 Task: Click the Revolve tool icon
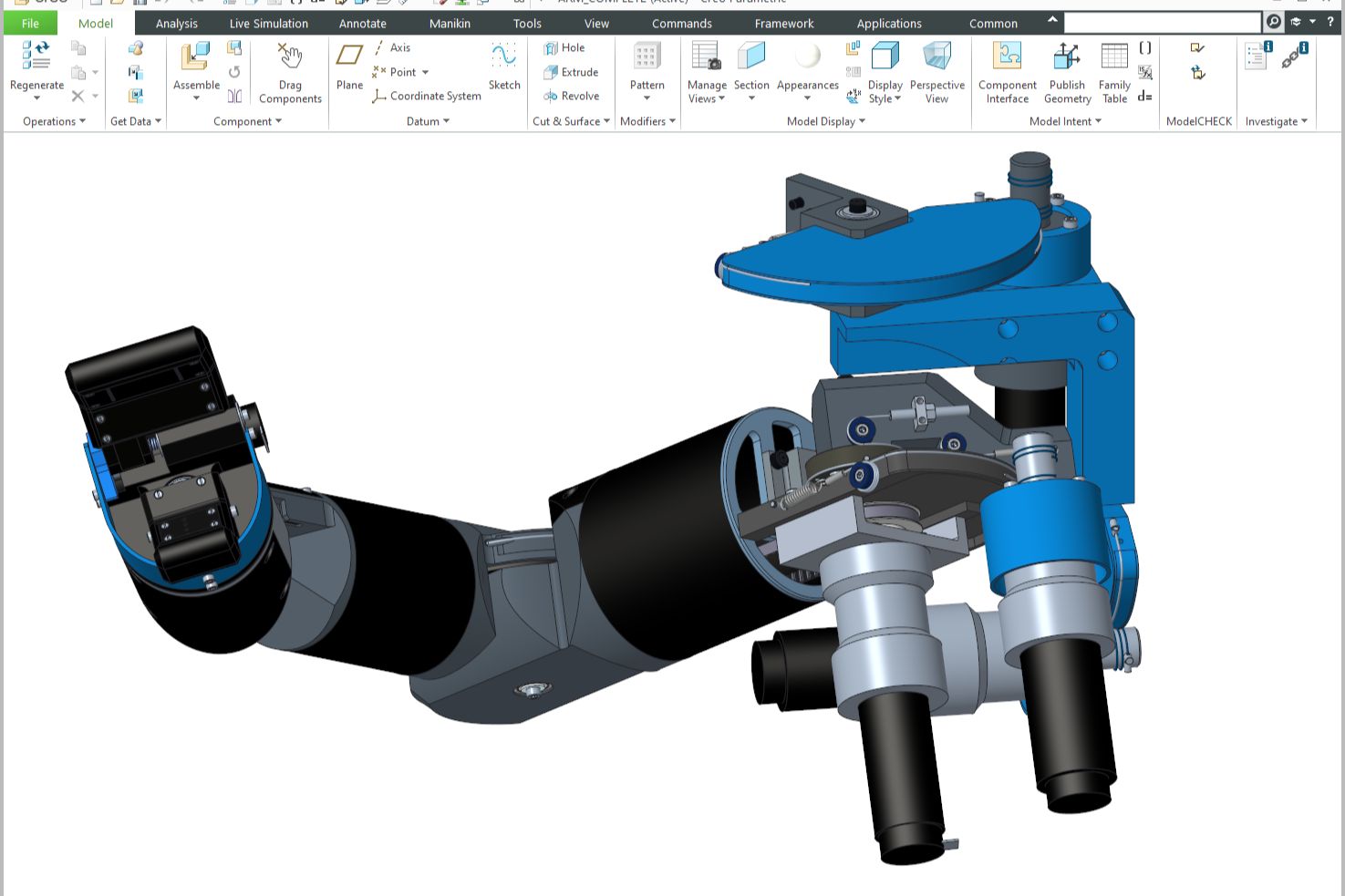point(551,96)
